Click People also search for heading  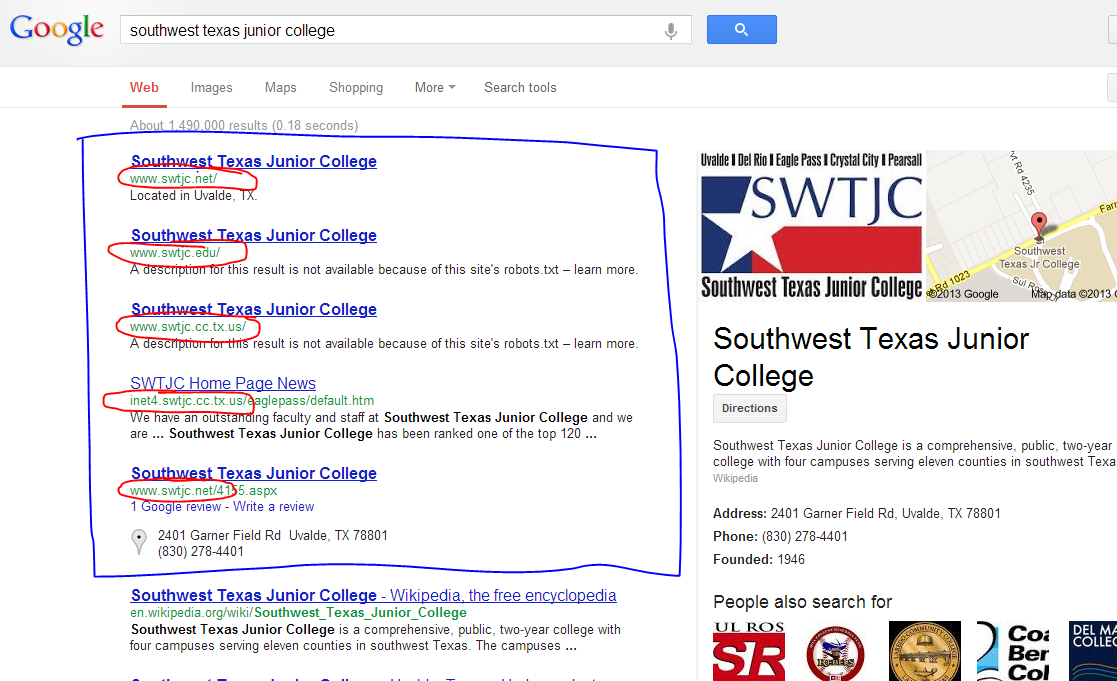pos(802,602)
